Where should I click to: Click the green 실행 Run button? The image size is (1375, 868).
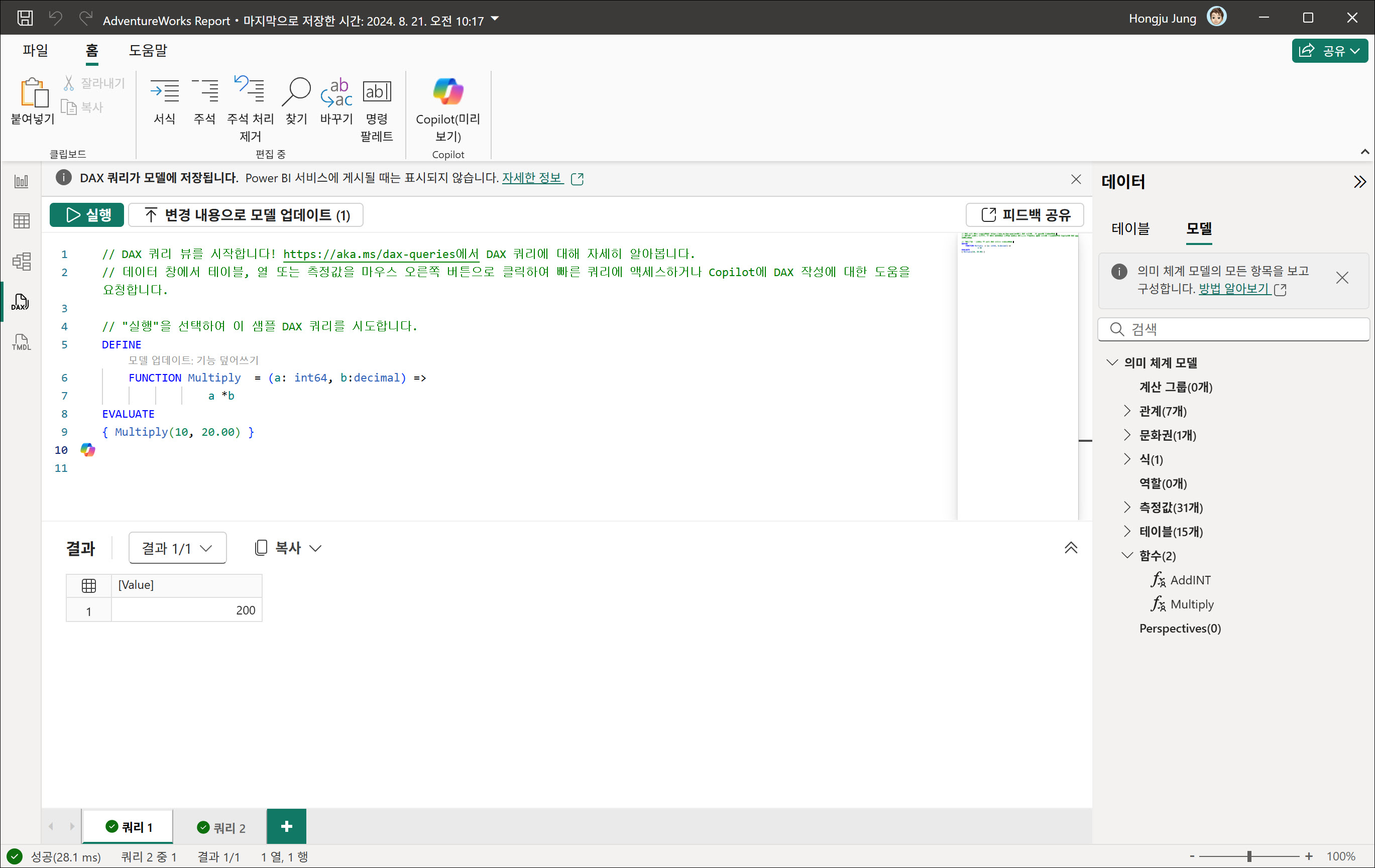tap(87, 214)
